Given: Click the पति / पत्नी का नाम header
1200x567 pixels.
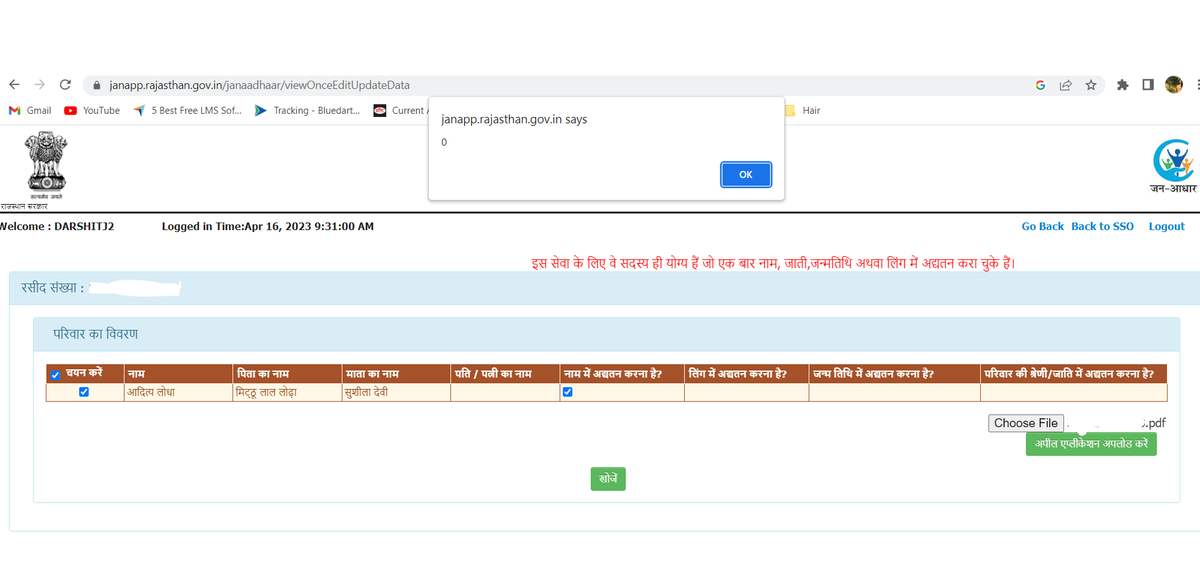Looking at the screenshot, I should pyautogui.click(x=505, y=374).
